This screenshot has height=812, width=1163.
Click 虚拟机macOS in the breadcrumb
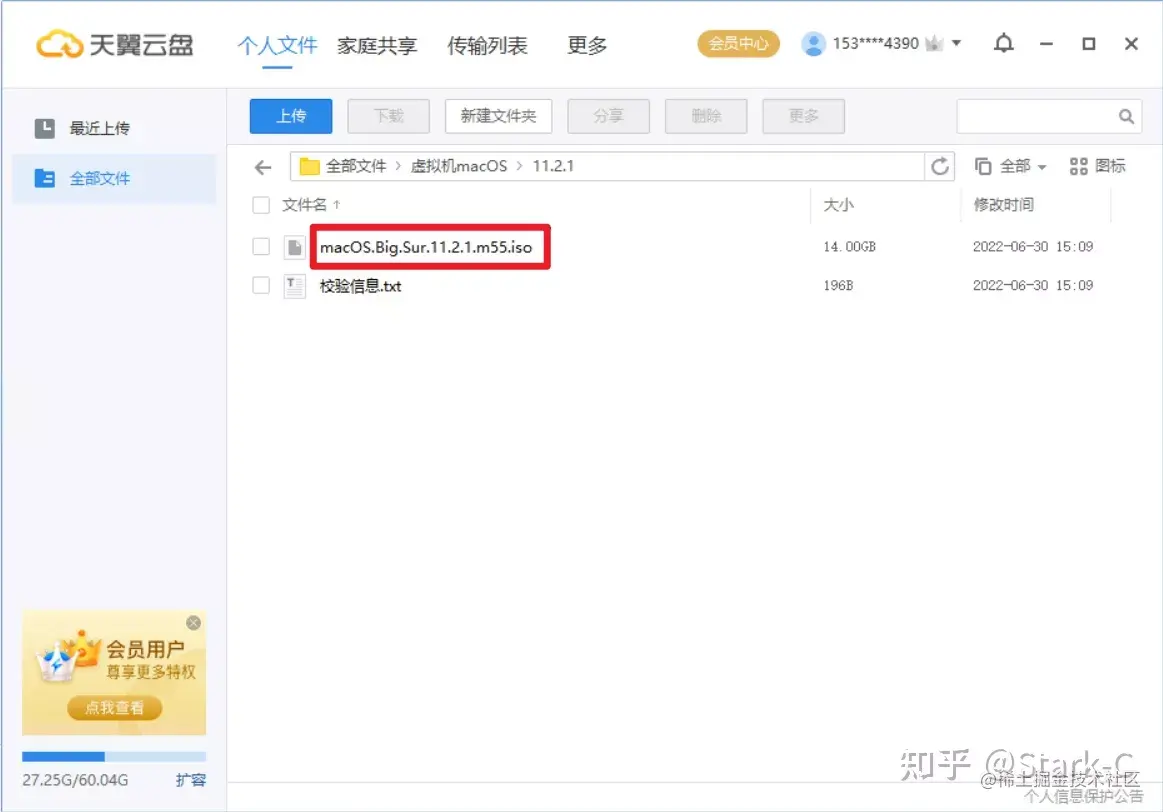(x=459, y=166)
